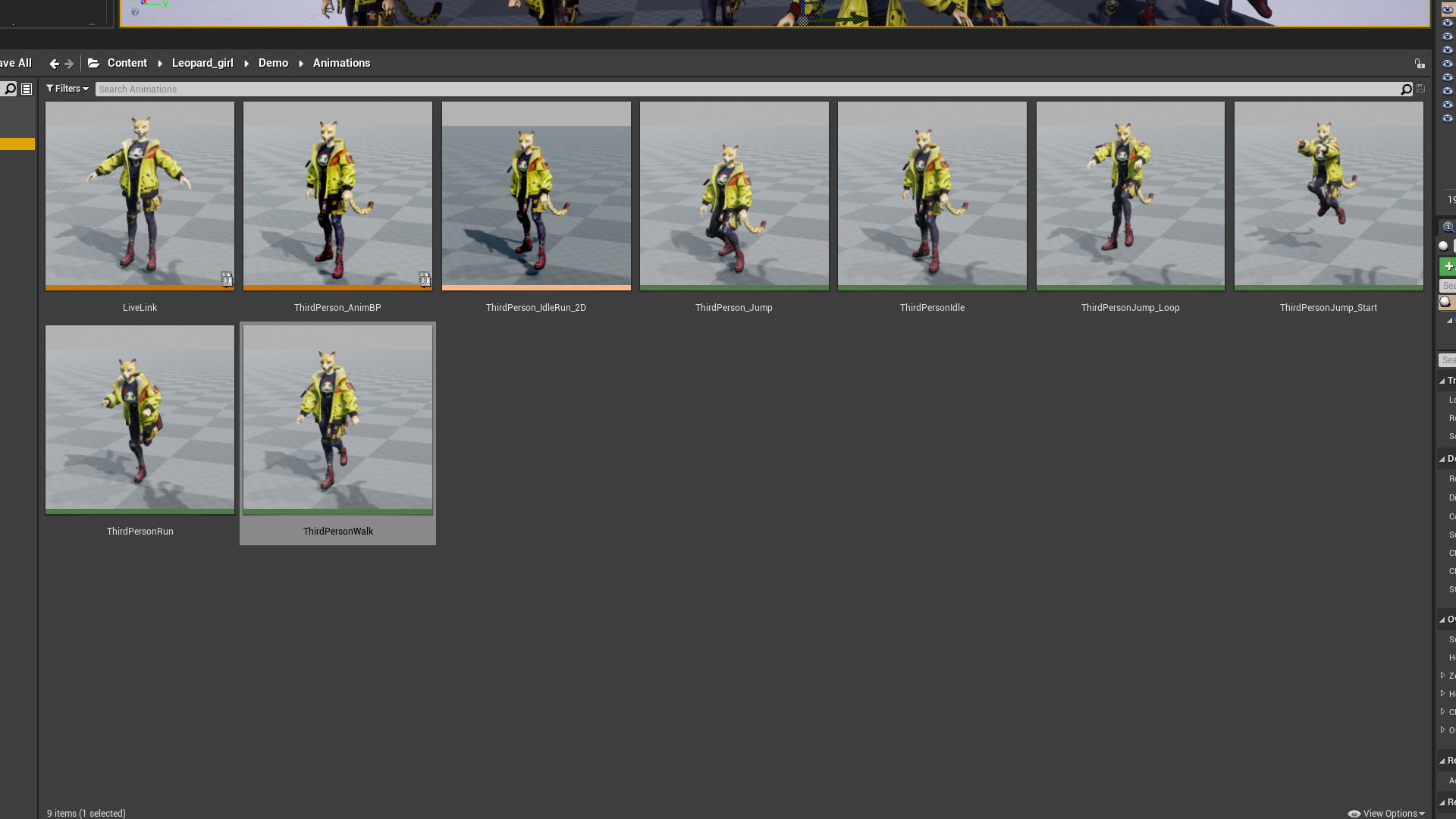This screenshot has width=1456, height=819.
Task: Toggle the content browser lock icon
Action: point(1419,64)
